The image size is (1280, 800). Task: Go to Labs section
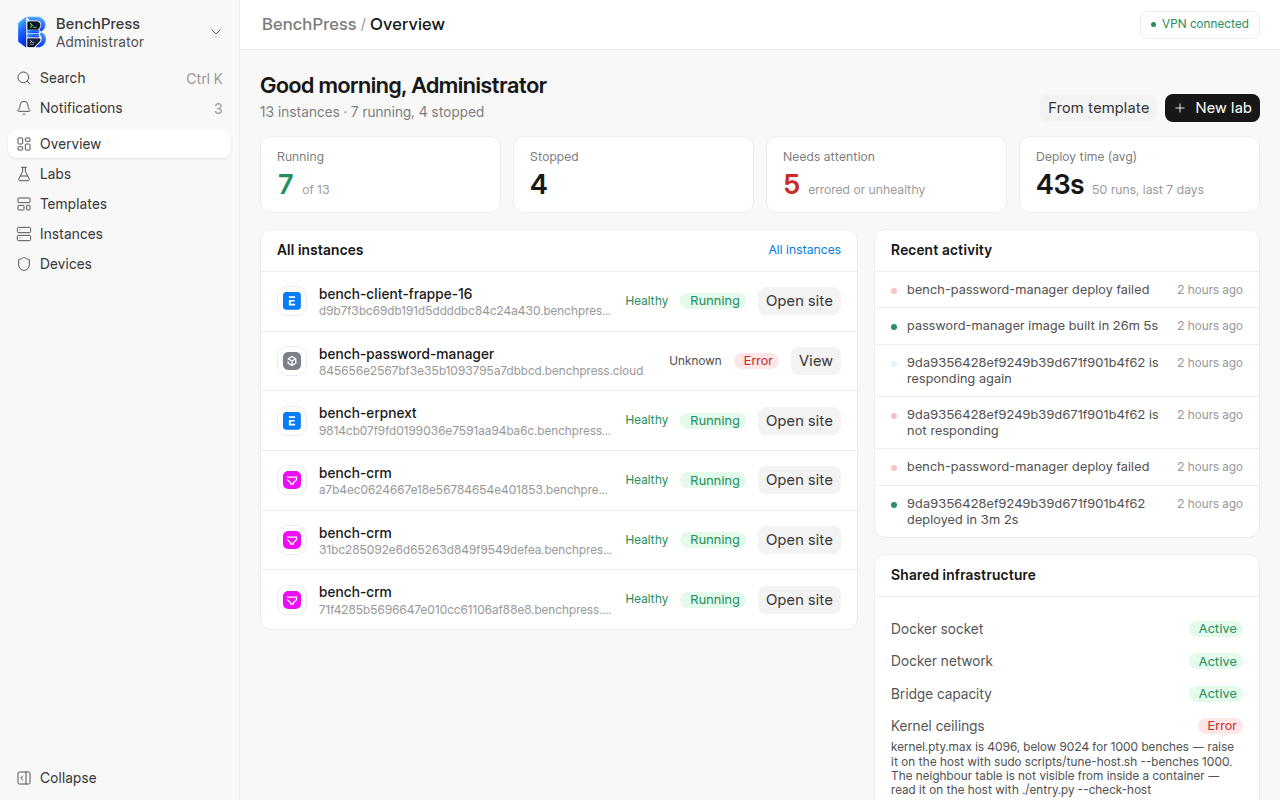(120, 174)
